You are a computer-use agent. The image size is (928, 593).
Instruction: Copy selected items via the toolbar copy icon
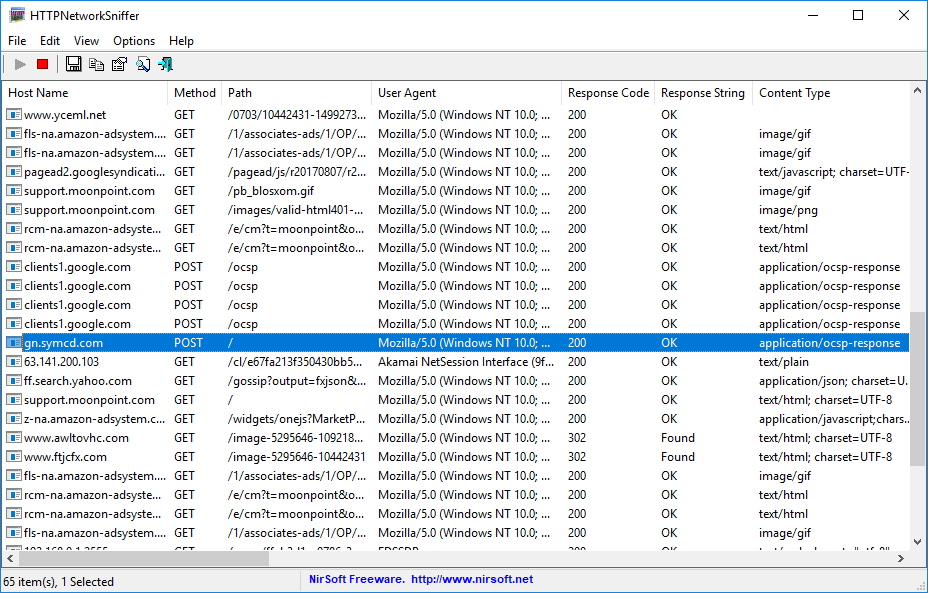[x=96, y=64]
